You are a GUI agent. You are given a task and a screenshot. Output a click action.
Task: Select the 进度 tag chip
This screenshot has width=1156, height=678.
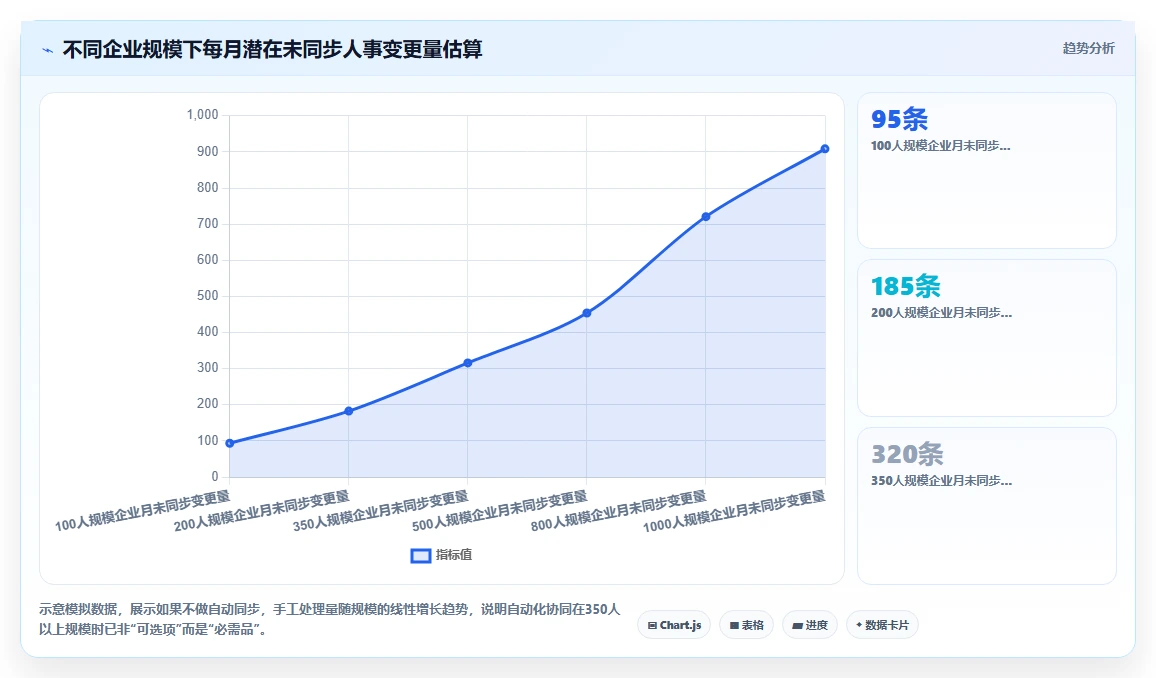tap(809, 625)
